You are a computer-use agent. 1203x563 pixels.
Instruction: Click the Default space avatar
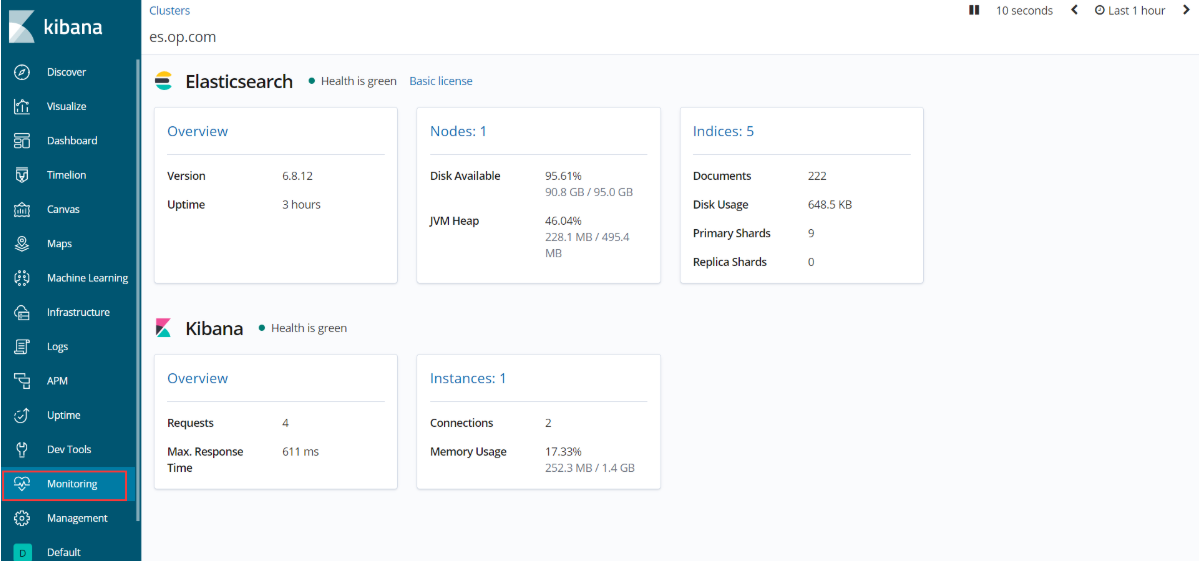point(22,553)
